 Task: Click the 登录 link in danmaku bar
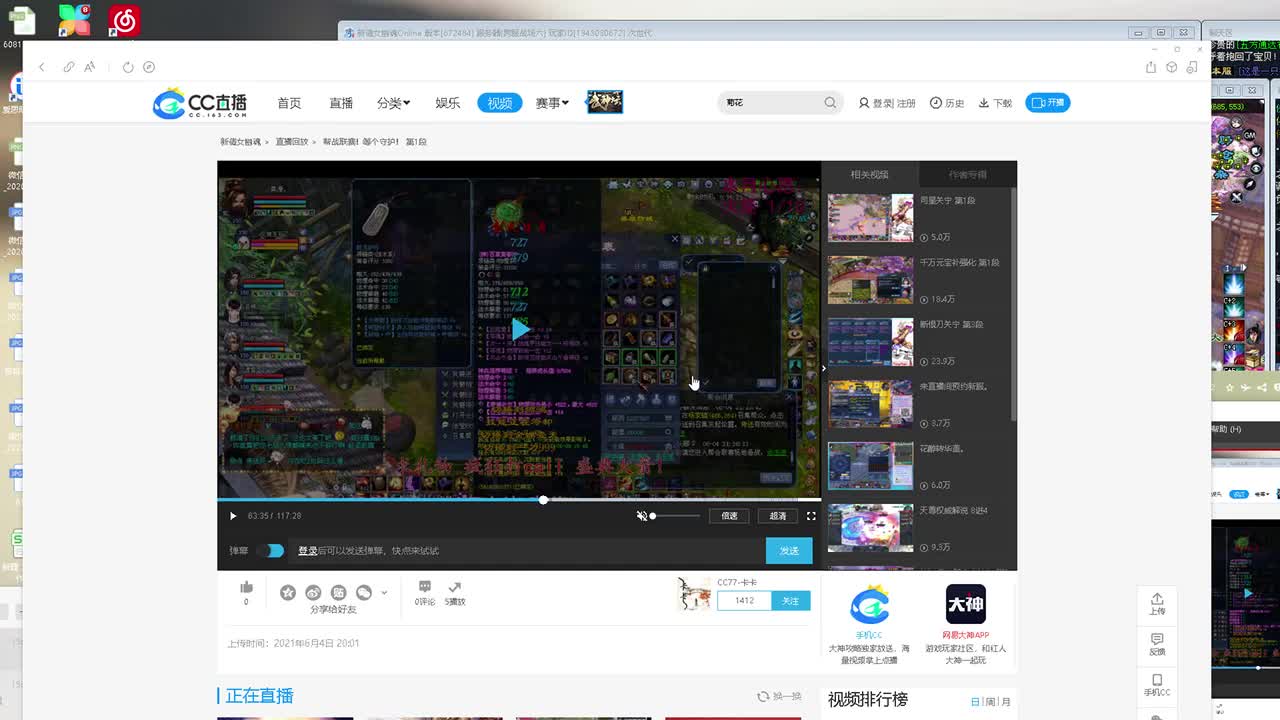pyautogui.click(x=307, y=551)
